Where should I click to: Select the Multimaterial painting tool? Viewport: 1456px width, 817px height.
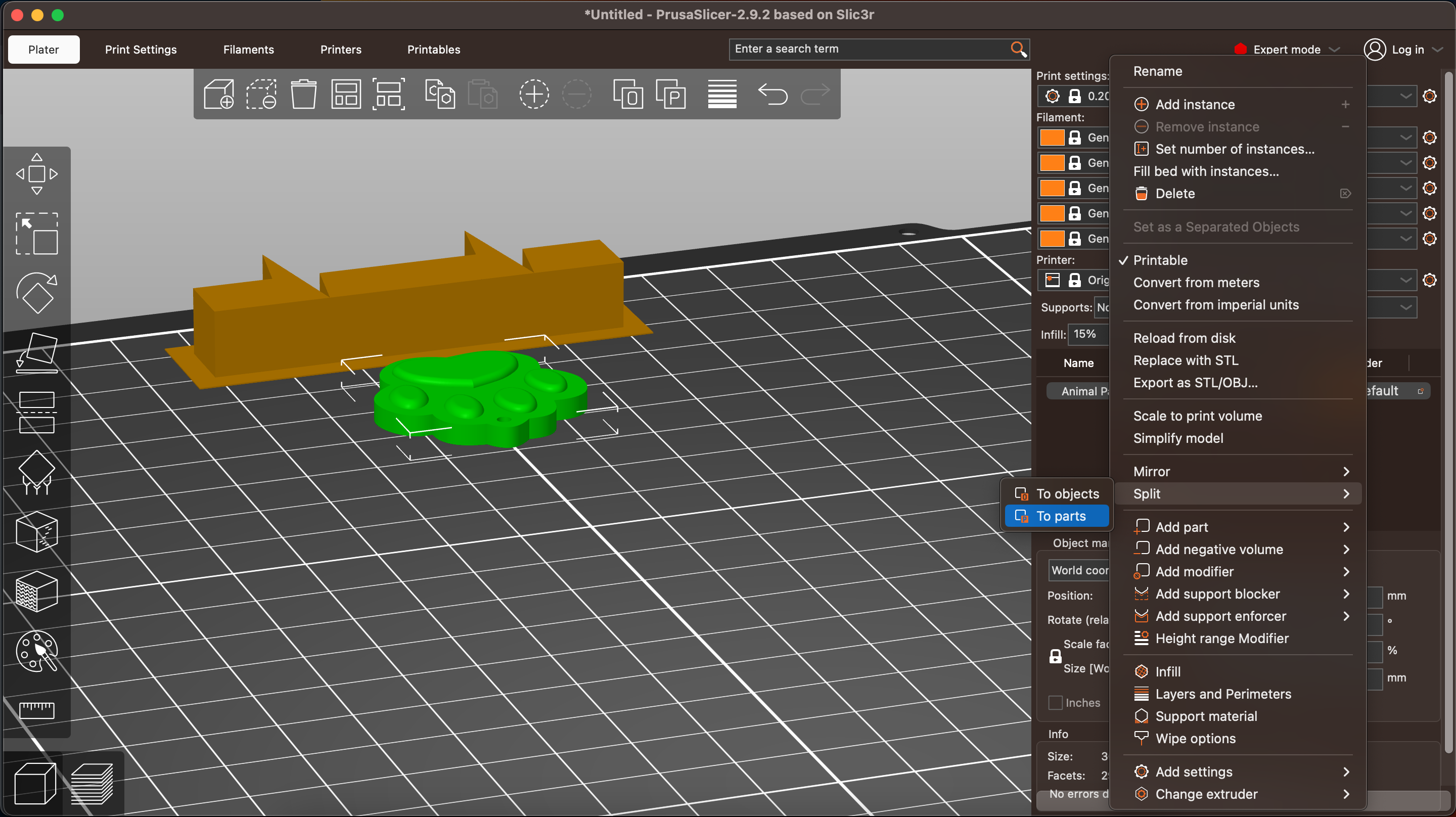point(37,651)
